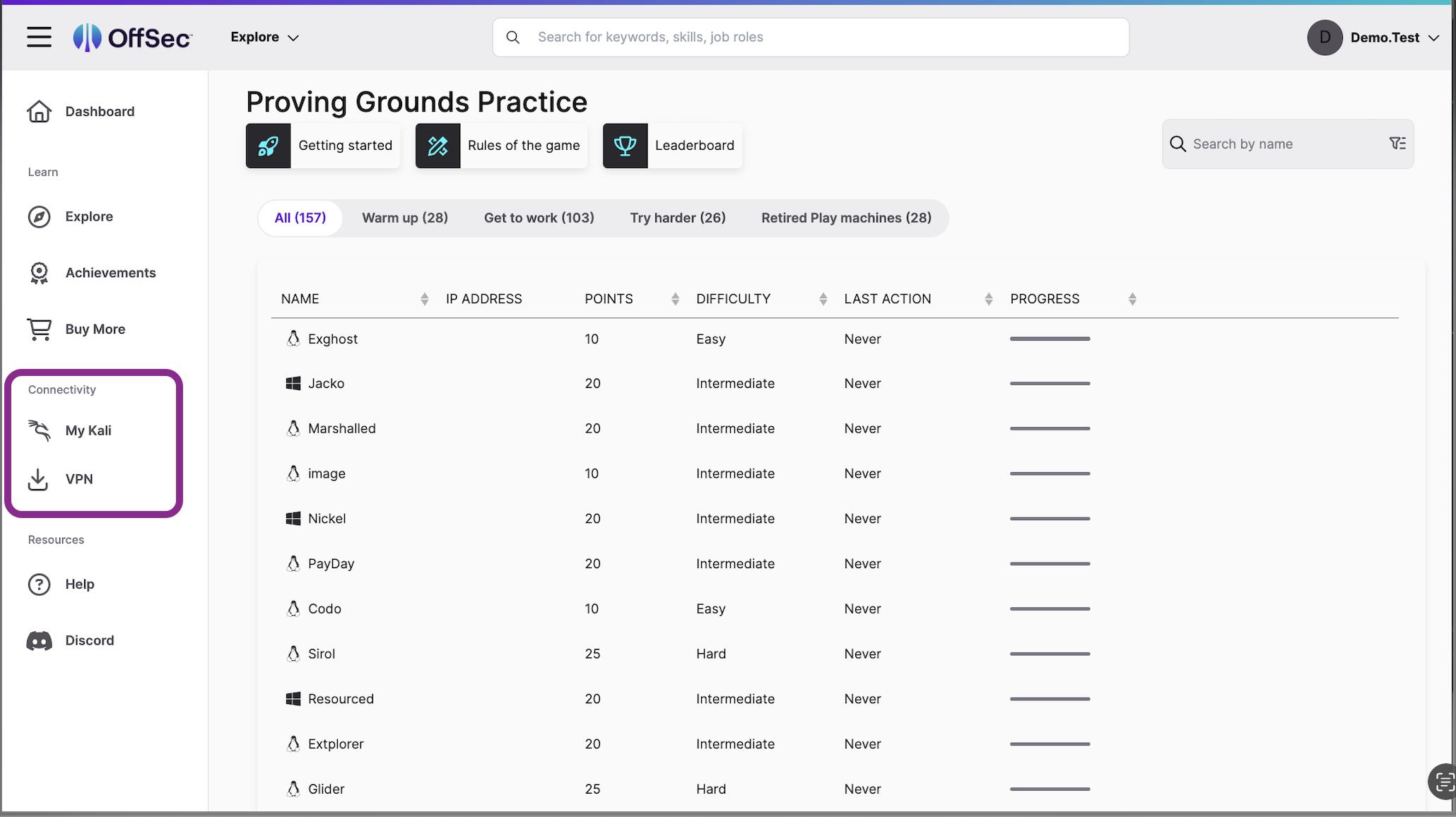This screenshot has height=817, width=1456.
Task: Open the Help page
Action: click(x=80, y=584)
